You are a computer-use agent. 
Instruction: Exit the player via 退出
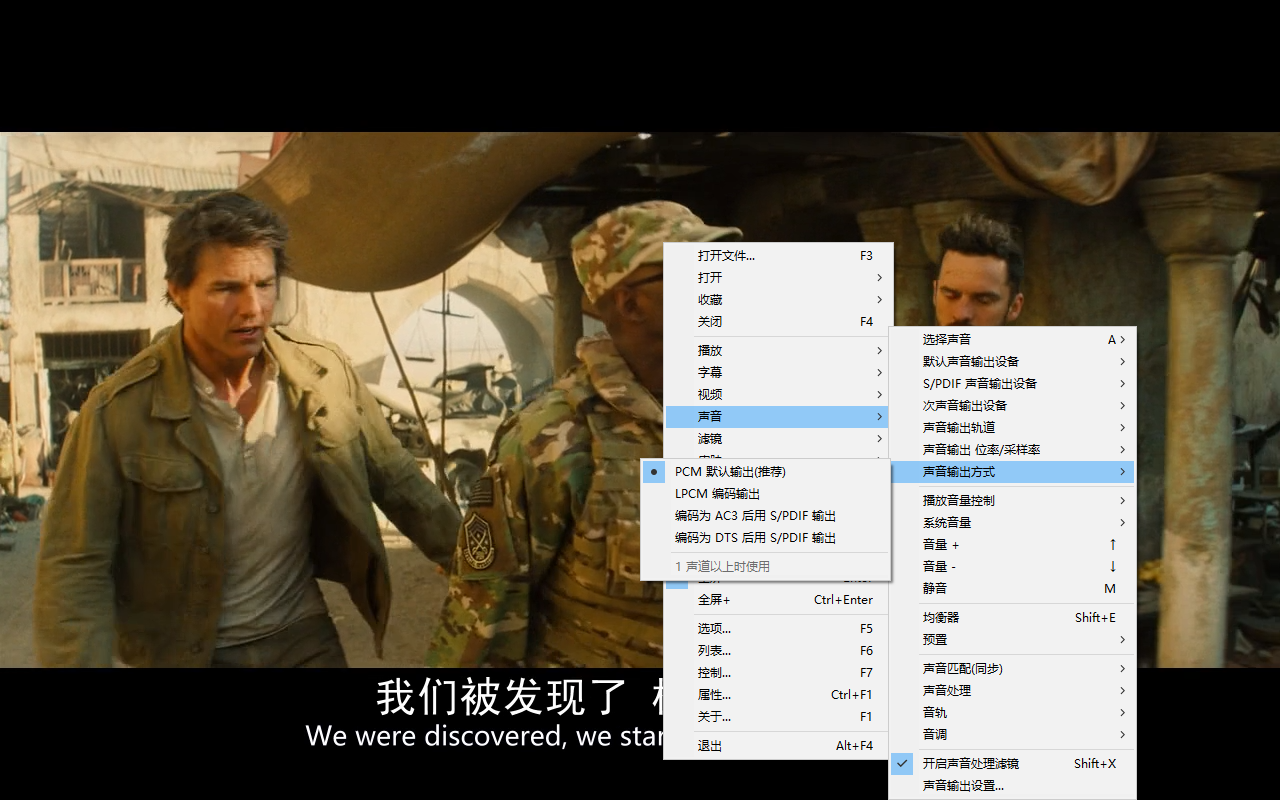(709, 744)
